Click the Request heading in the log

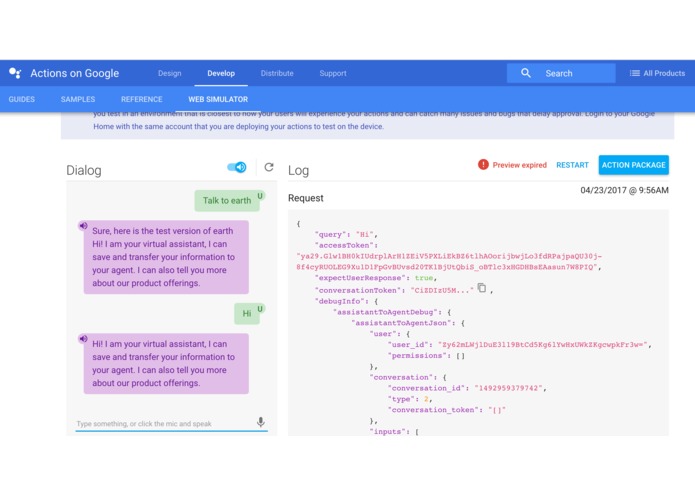pos(306,198)
